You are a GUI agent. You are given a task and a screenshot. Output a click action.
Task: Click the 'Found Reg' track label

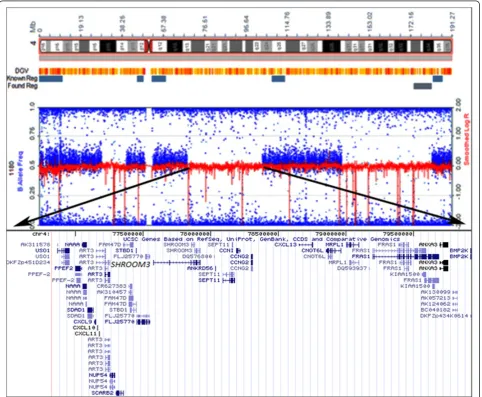click(23, 86)
